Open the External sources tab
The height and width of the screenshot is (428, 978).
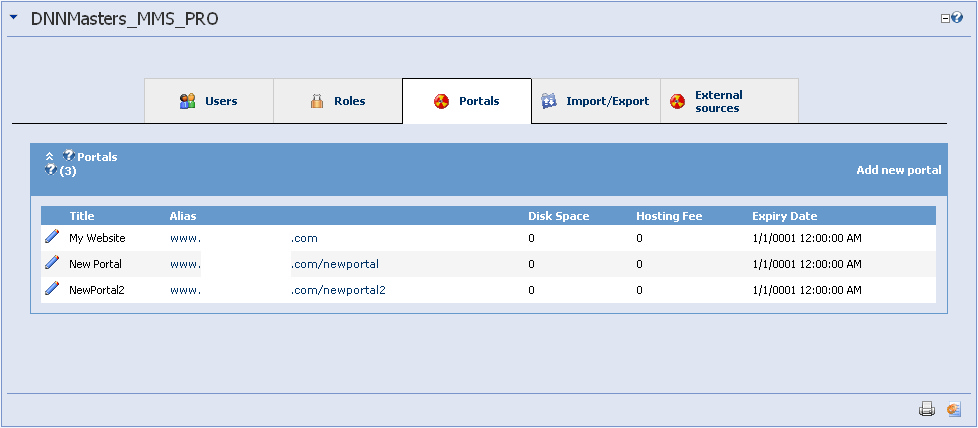[729, 101]
